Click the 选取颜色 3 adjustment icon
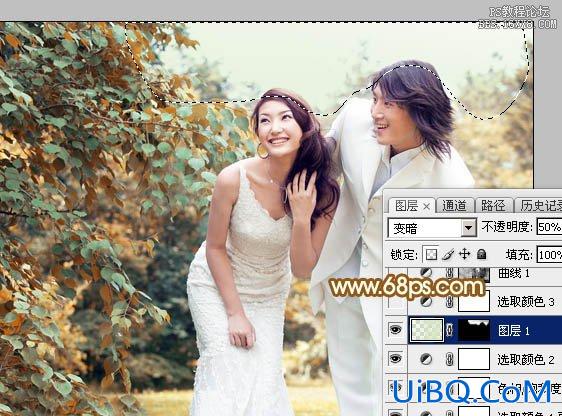 click(x=426, y=302)
